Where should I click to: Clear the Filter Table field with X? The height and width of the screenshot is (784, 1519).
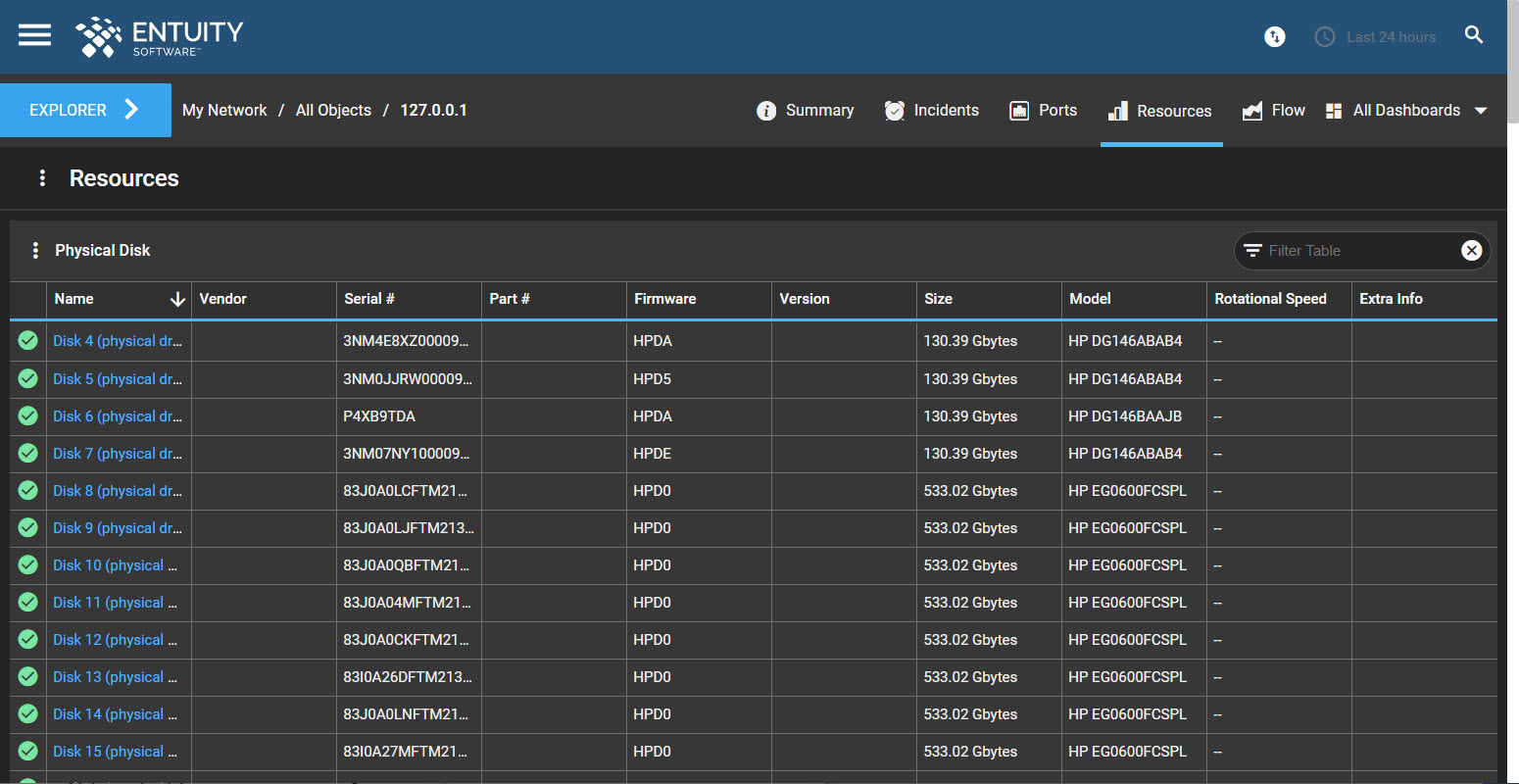point(1471,251)
